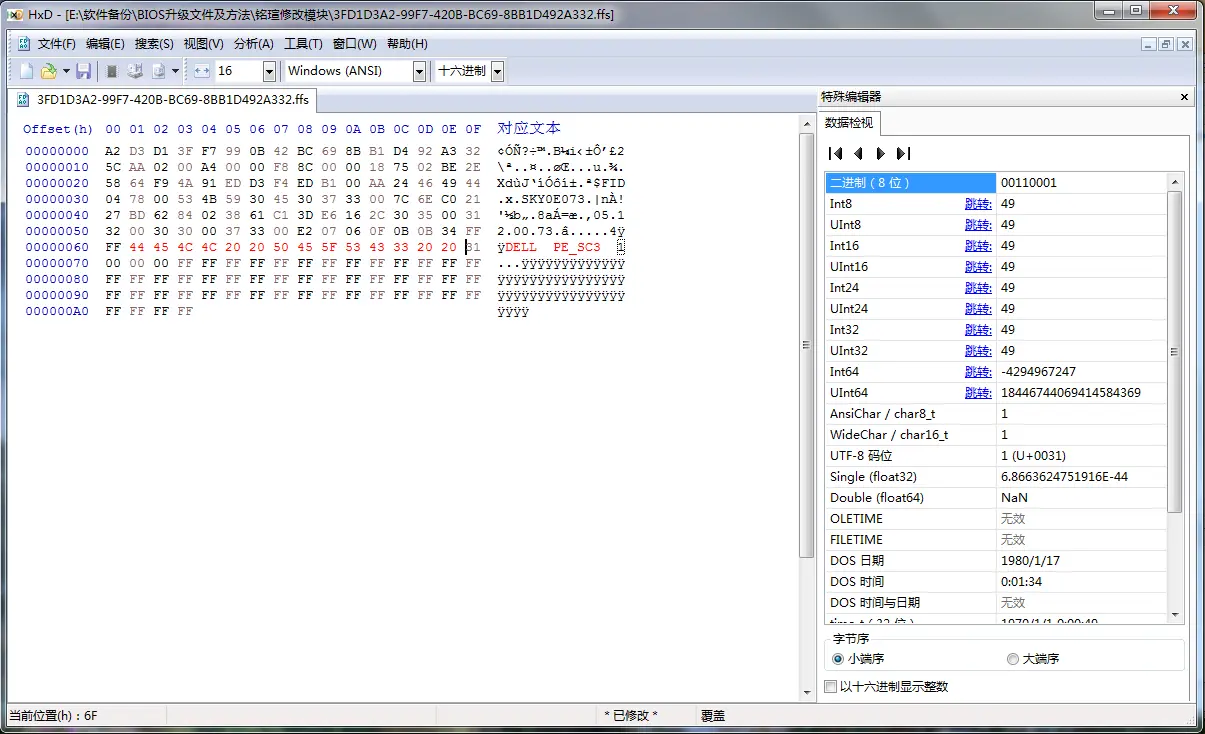Open the 视图(V) menu
The height and width of the screenshot is (734, 1205).
[203, 44]
